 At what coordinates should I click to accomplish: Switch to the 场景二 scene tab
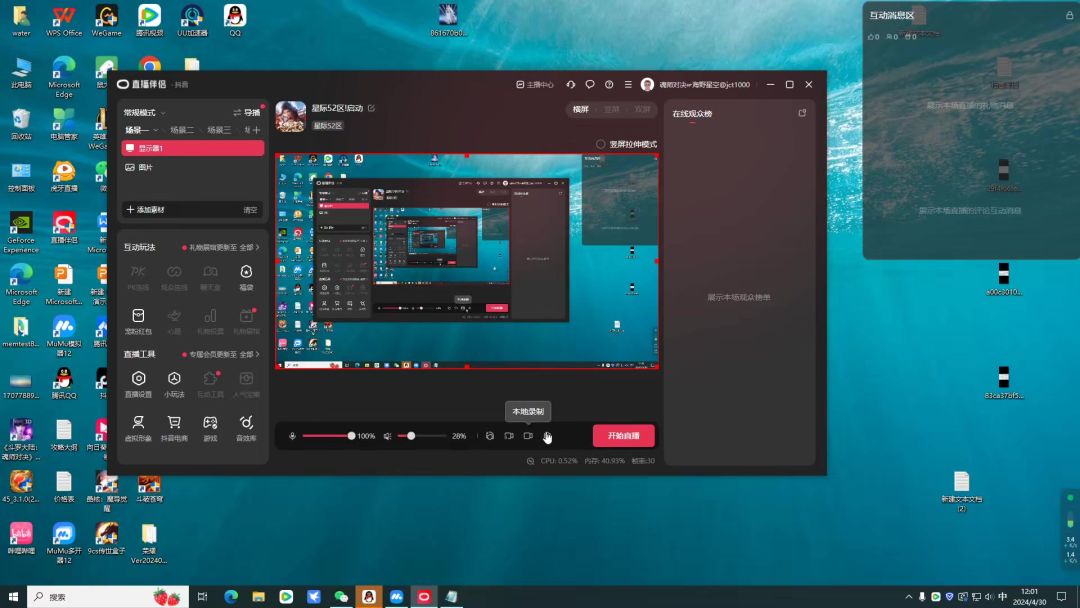[182, 130]
